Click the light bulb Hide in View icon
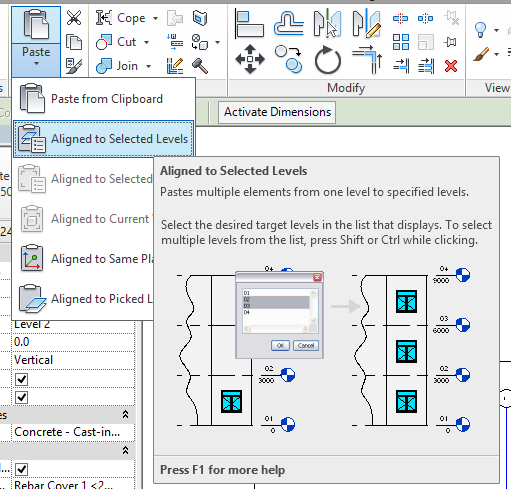 [480, 30]
